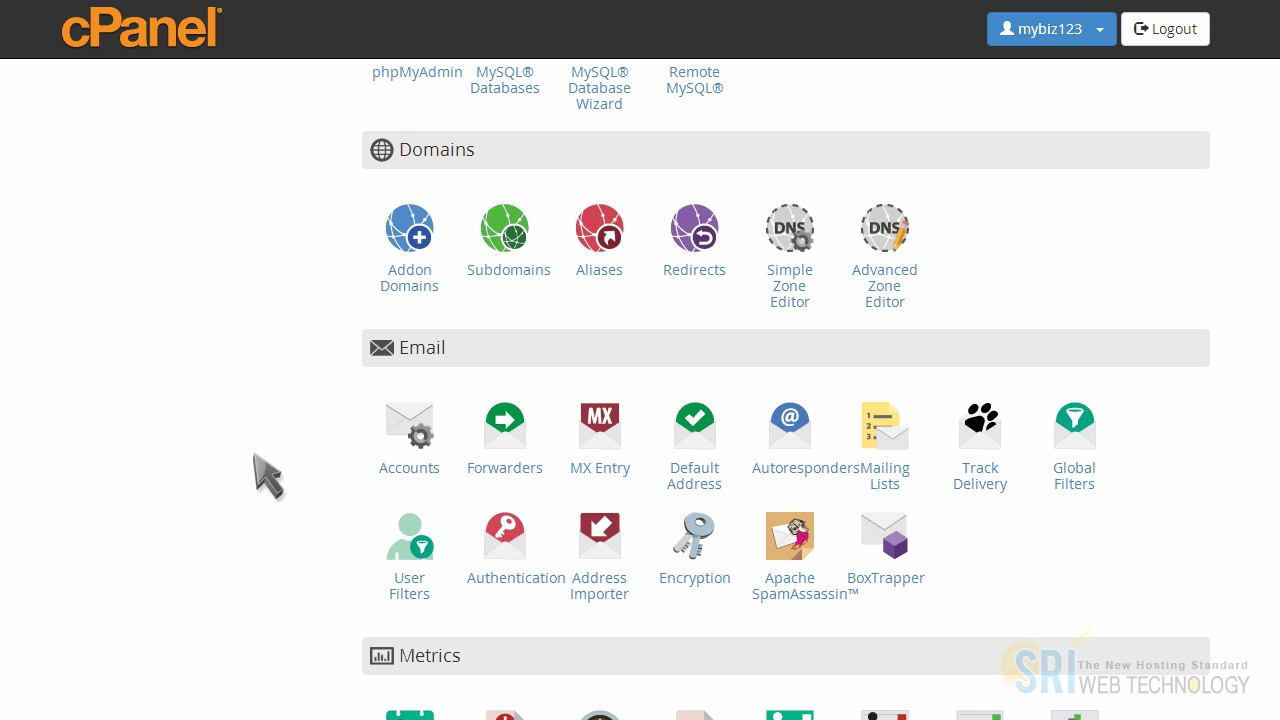Click the Logout button
Image resolution: width=1280 pixels, height=720 pixels.
point(1165,29)
